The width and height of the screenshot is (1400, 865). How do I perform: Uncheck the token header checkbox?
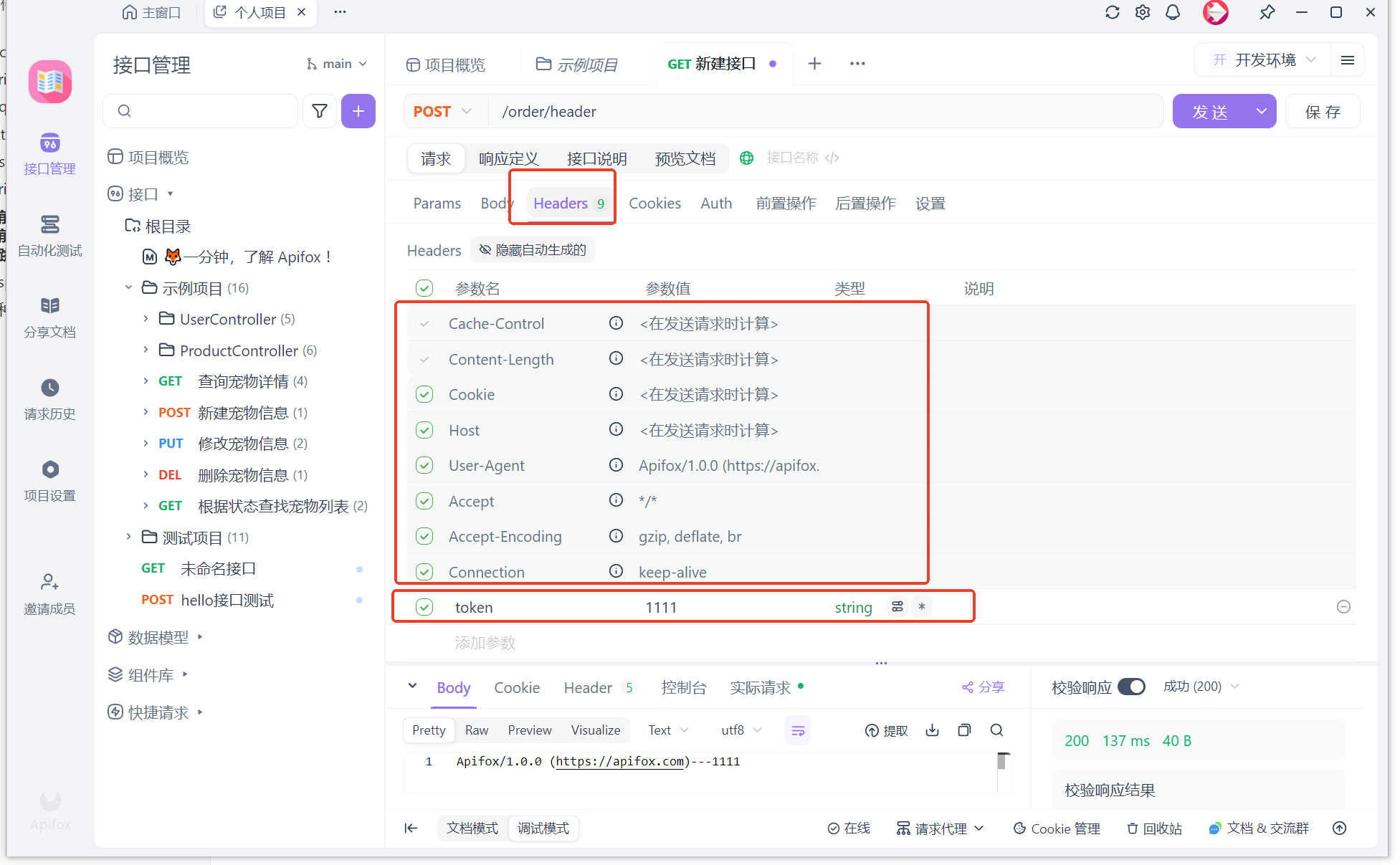tap(424, 608)
